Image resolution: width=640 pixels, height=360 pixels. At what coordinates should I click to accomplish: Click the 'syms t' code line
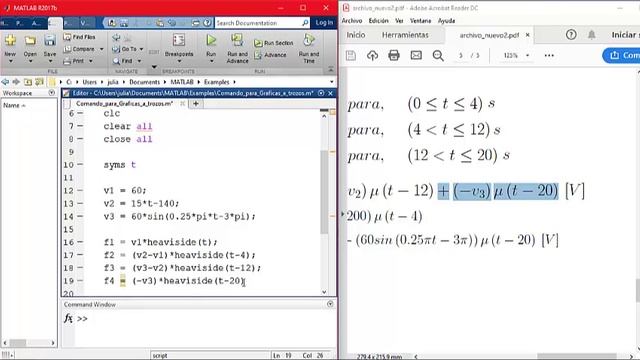(x=119, y=165)
